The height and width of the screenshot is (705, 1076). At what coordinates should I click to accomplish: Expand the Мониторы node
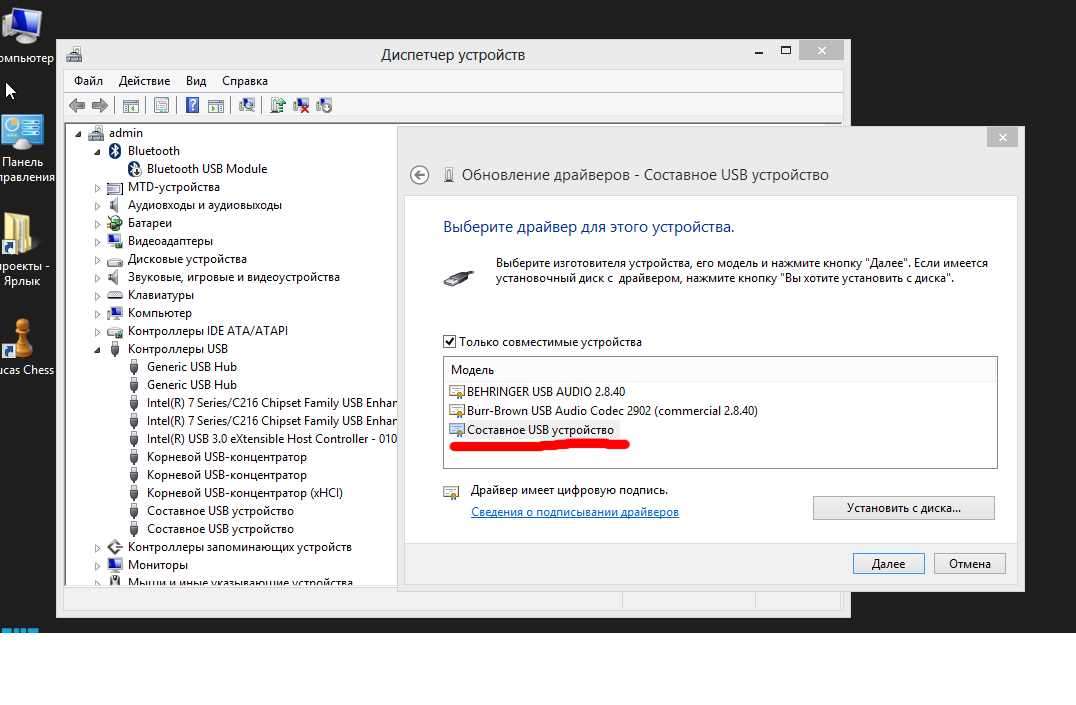pyautogui.click(x=97, y=566)
